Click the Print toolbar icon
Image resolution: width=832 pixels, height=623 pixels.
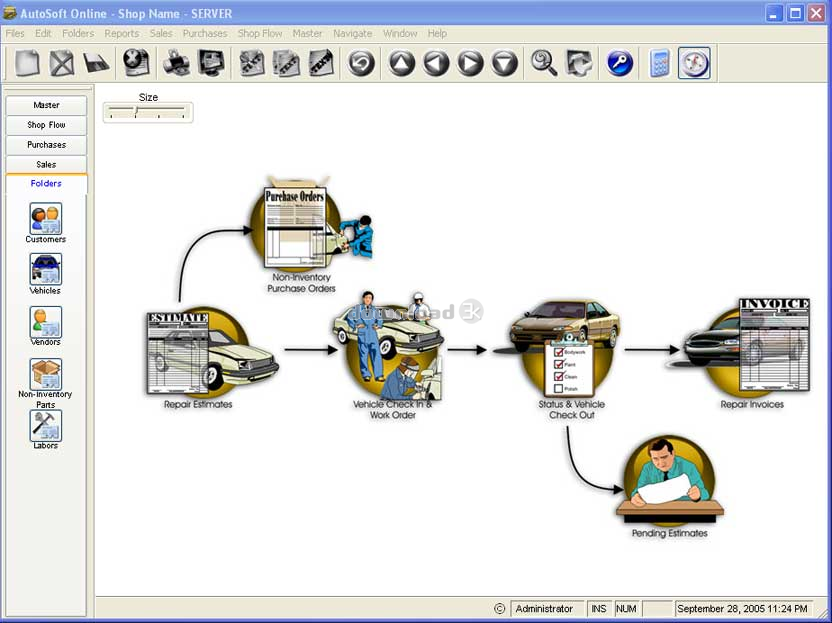click(177, 63)
